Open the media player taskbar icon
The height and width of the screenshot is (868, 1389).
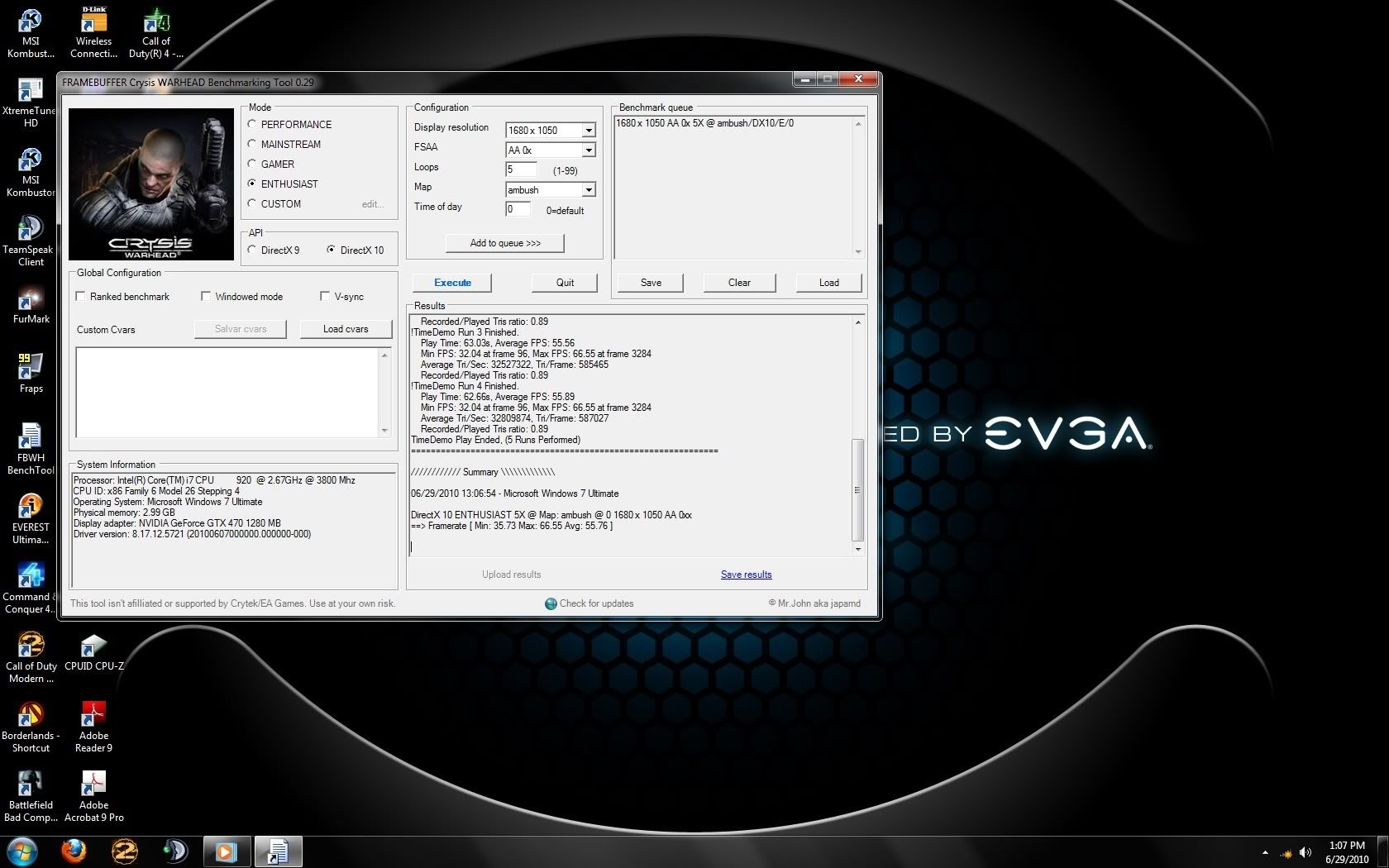point(226,851)
